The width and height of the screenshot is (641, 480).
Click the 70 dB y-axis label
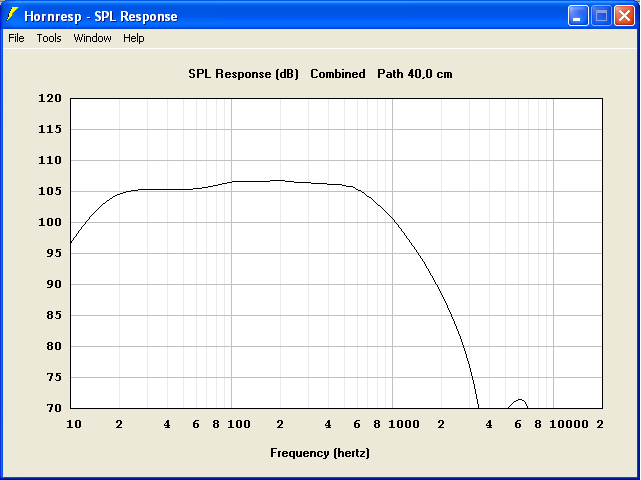[x=53, y=408]
